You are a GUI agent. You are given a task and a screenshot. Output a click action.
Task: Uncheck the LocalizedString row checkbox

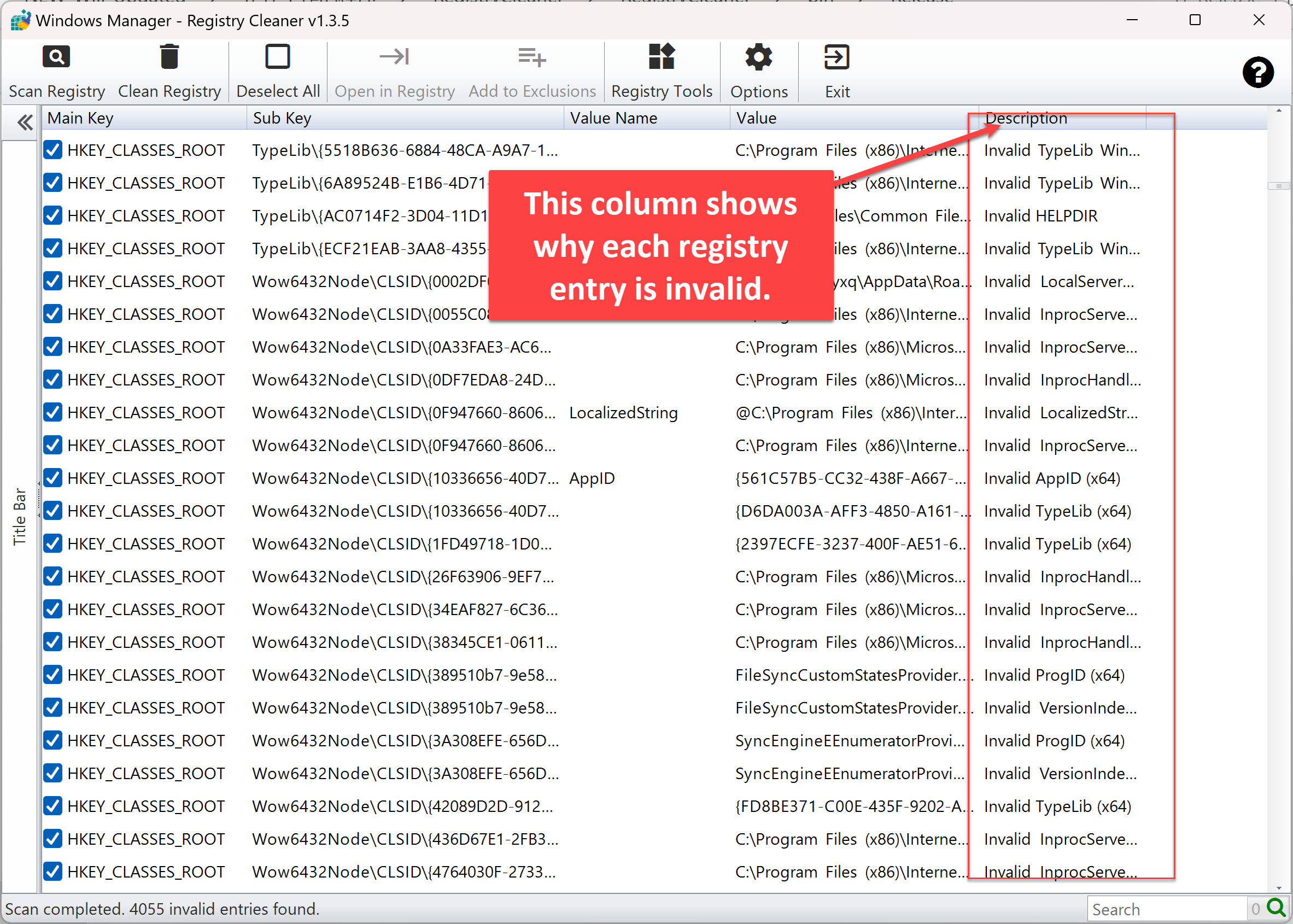coord(53,412)
